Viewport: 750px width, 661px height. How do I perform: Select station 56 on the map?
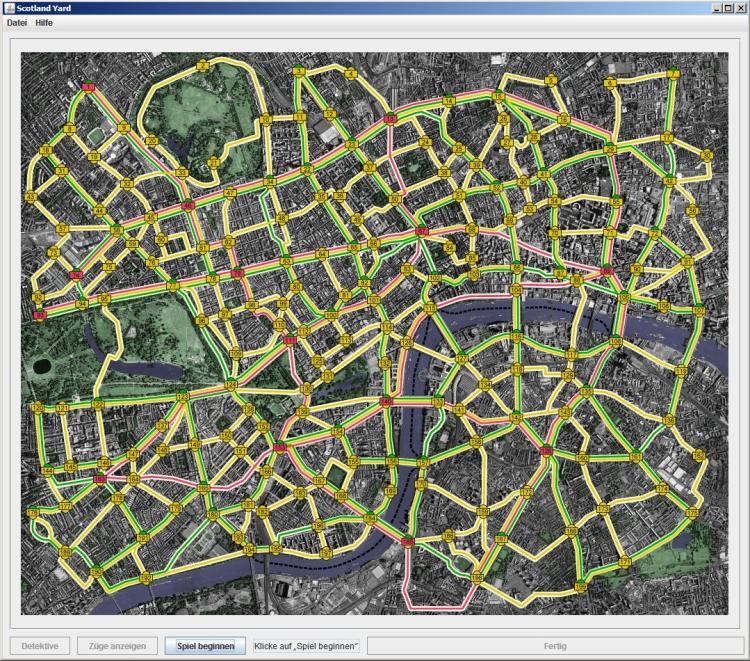coord(692,210)
